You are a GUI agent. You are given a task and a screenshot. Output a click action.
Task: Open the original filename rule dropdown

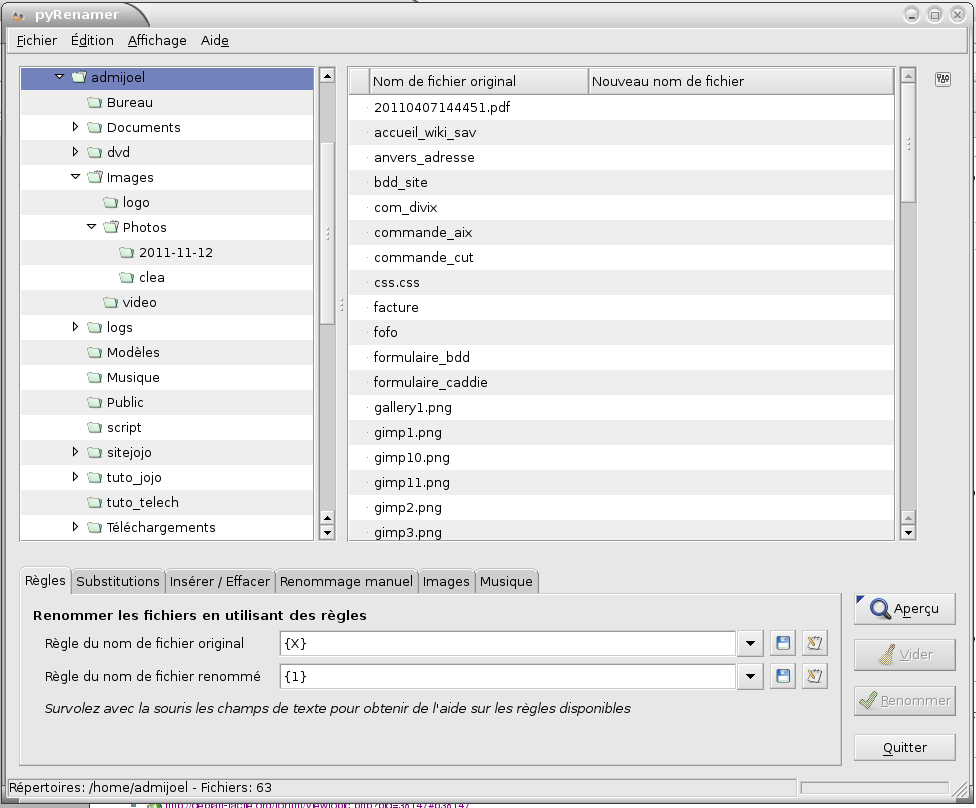pos(751,643)
